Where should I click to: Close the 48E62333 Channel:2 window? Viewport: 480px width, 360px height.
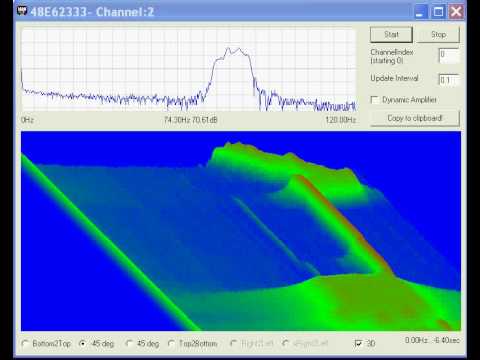pos(456,12)
